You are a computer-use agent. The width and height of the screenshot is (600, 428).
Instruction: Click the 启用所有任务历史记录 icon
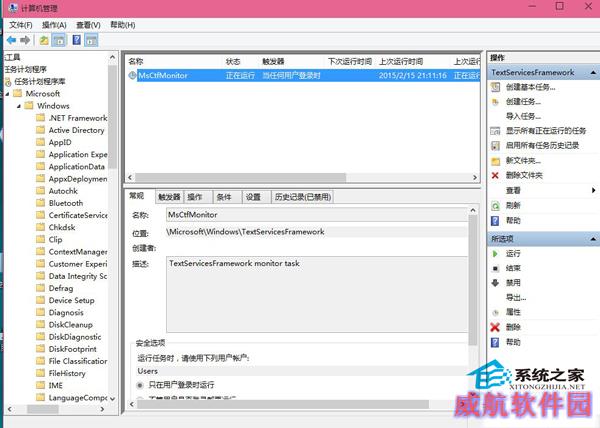coord(495,146)
